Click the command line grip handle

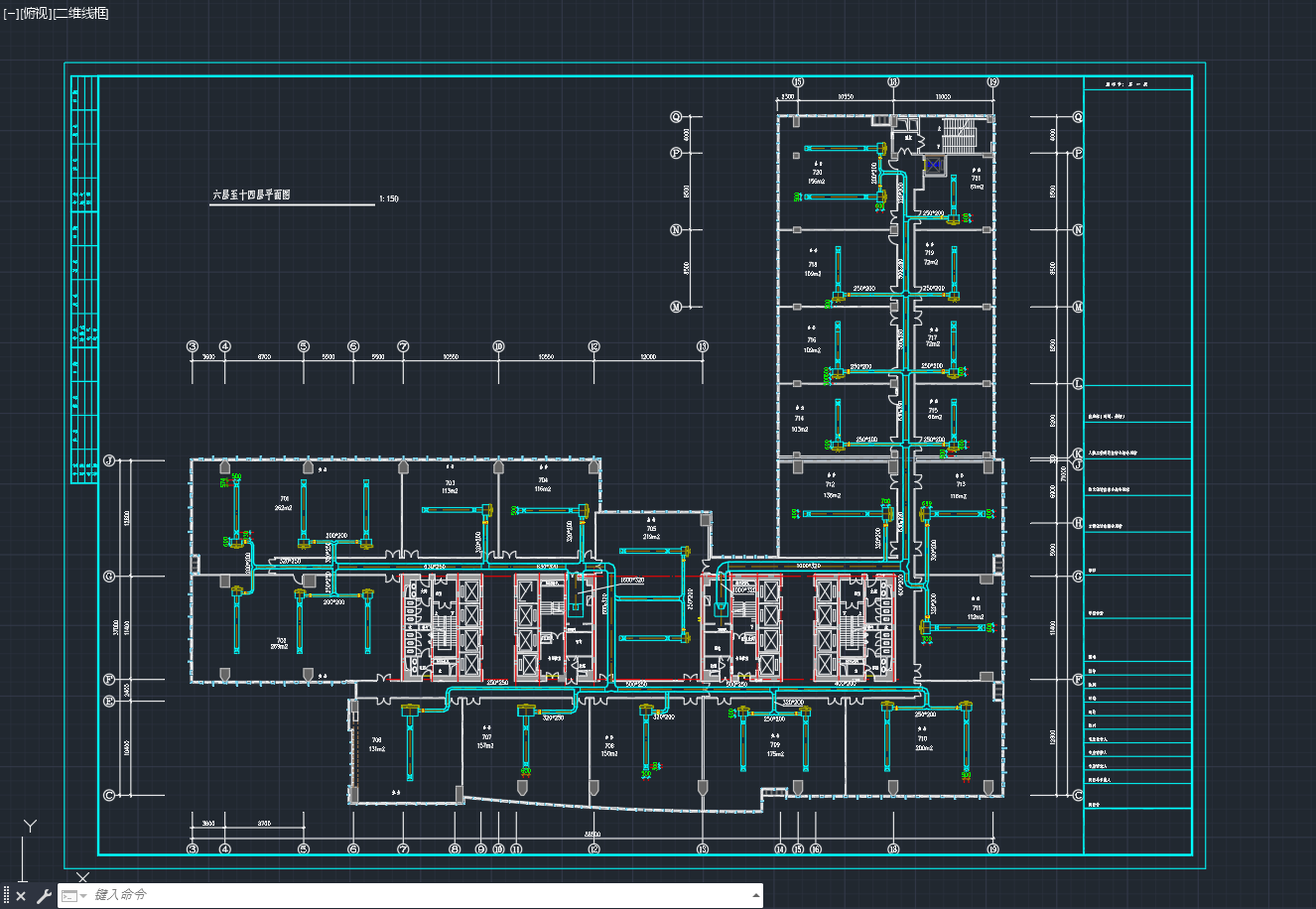(6, 896)
